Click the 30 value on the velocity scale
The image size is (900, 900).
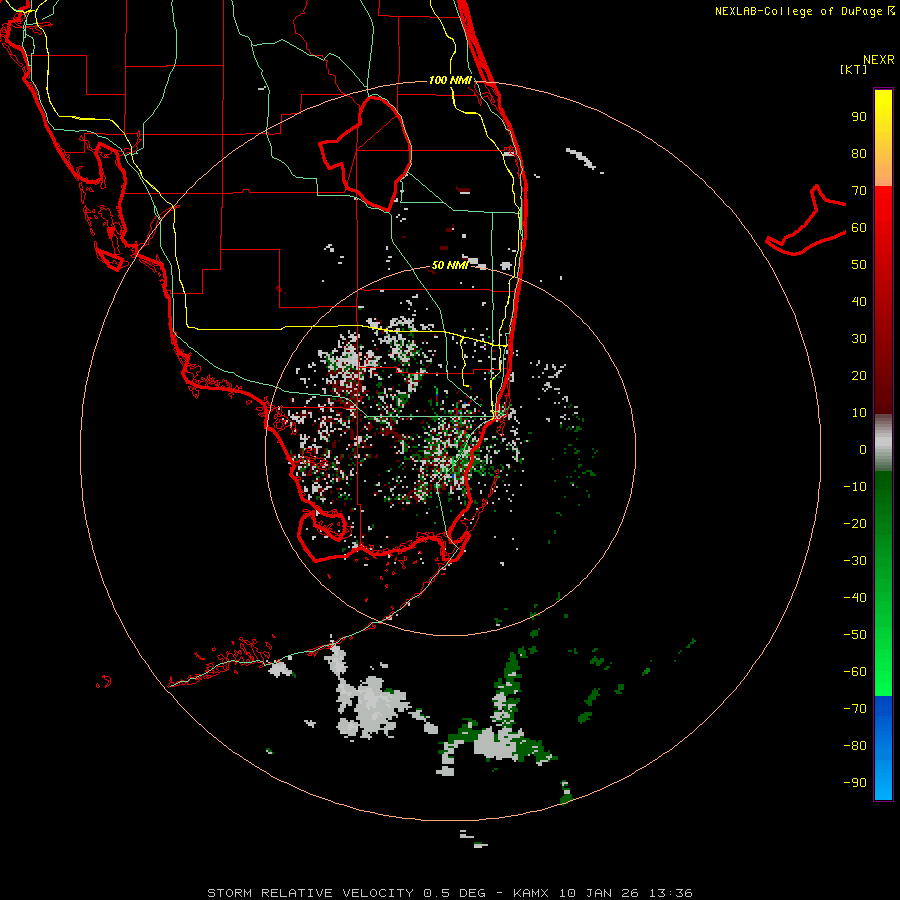coord(859,339)
